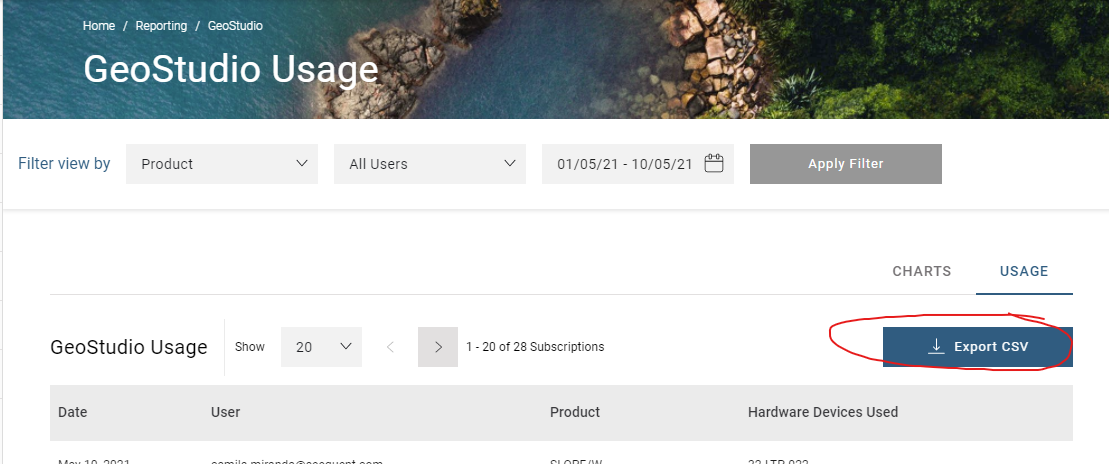Click the '1 - 20 of 28 Subscriptions' text
The image size is (1109, 464).
pyautogui.click(x=535, y=347)
